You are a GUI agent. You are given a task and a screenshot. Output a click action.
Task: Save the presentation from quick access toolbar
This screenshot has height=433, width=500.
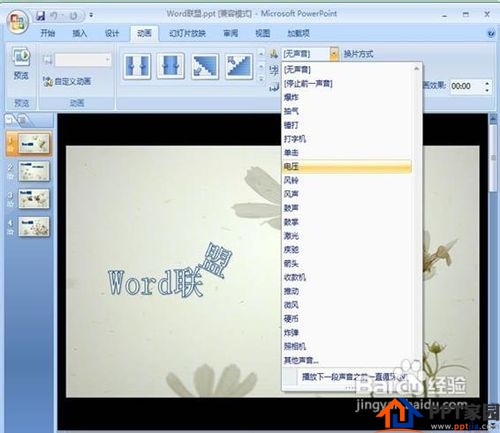[x=41, y=15]
